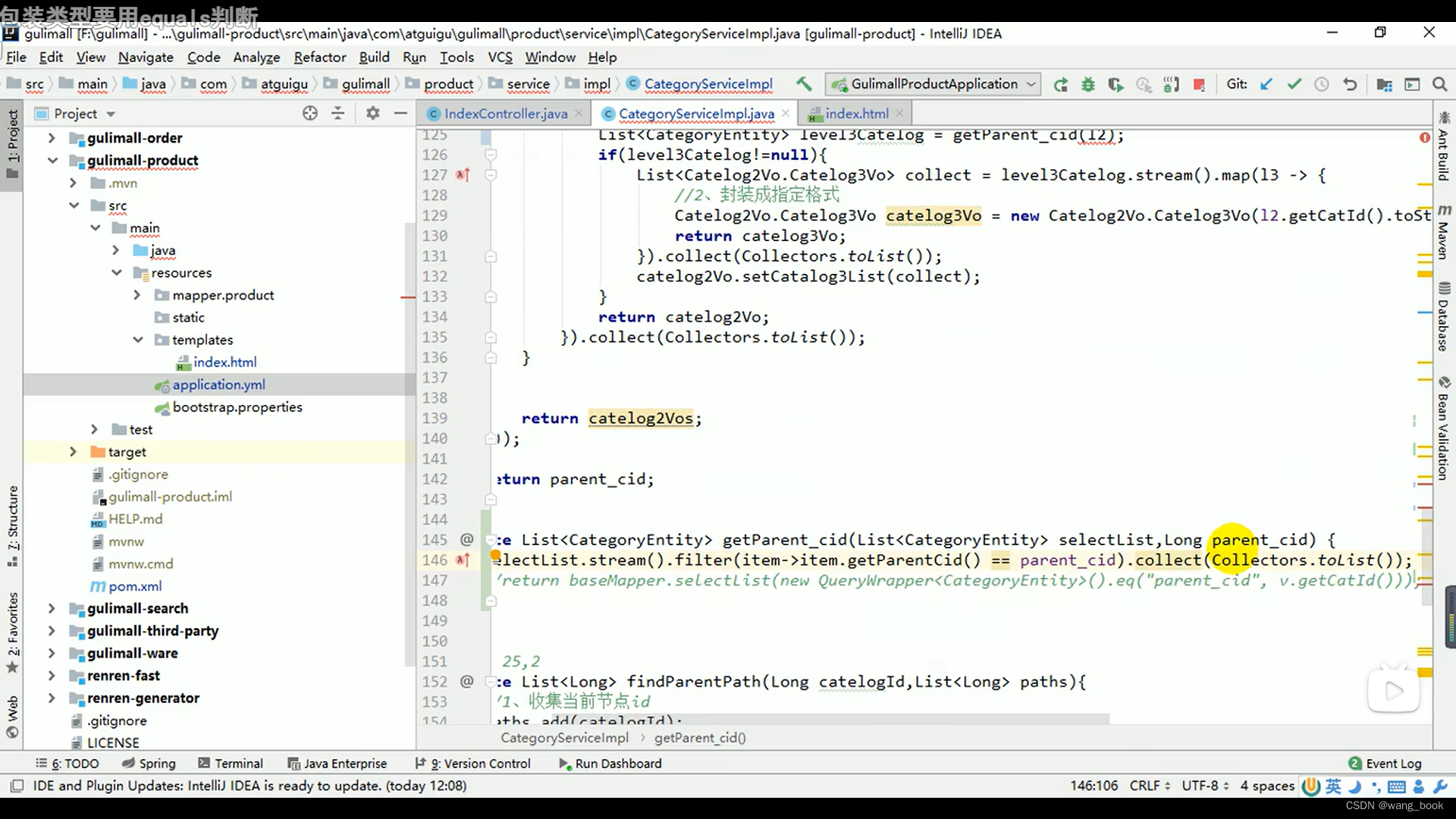Click editor vertical scrollbar error stripe
1456x819 pixels.
point(1425,425)
